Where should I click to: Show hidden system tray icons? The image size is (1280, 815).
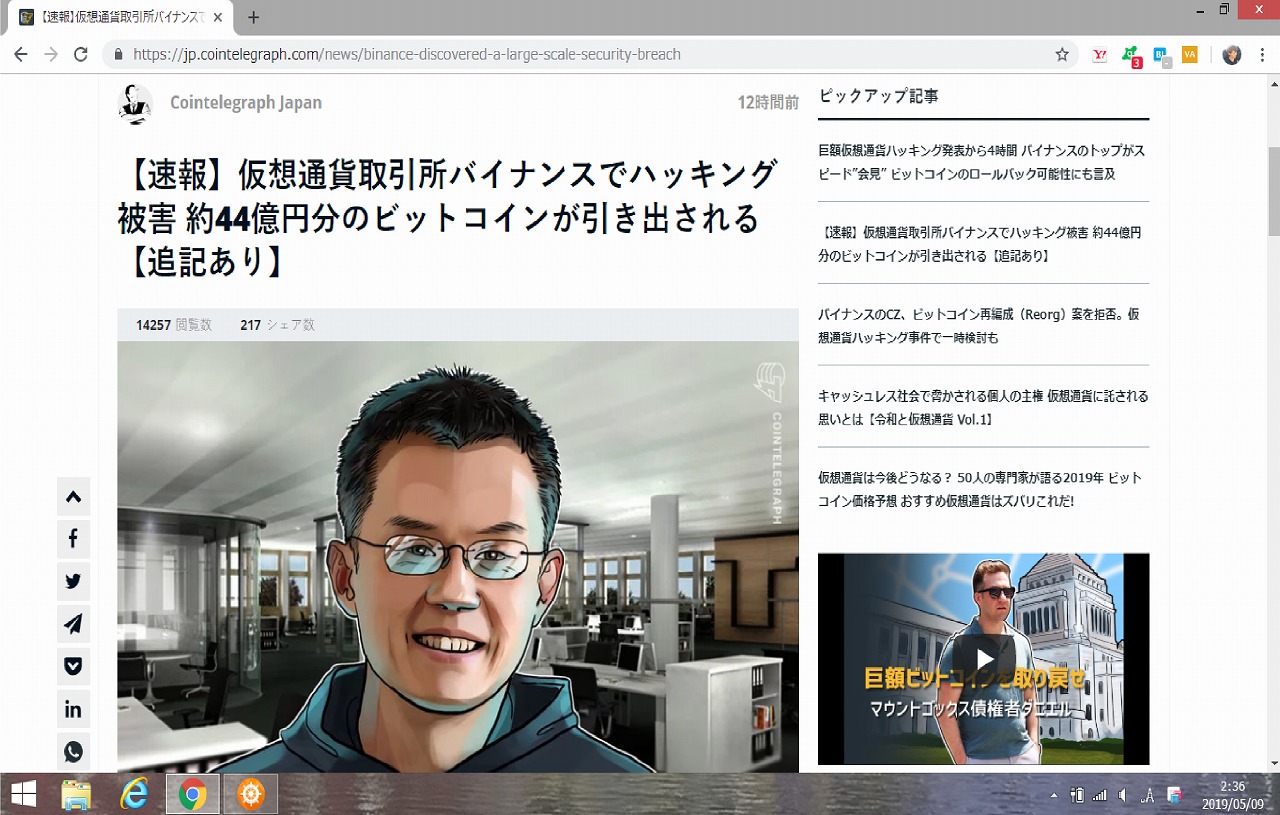coord(1053,795)
